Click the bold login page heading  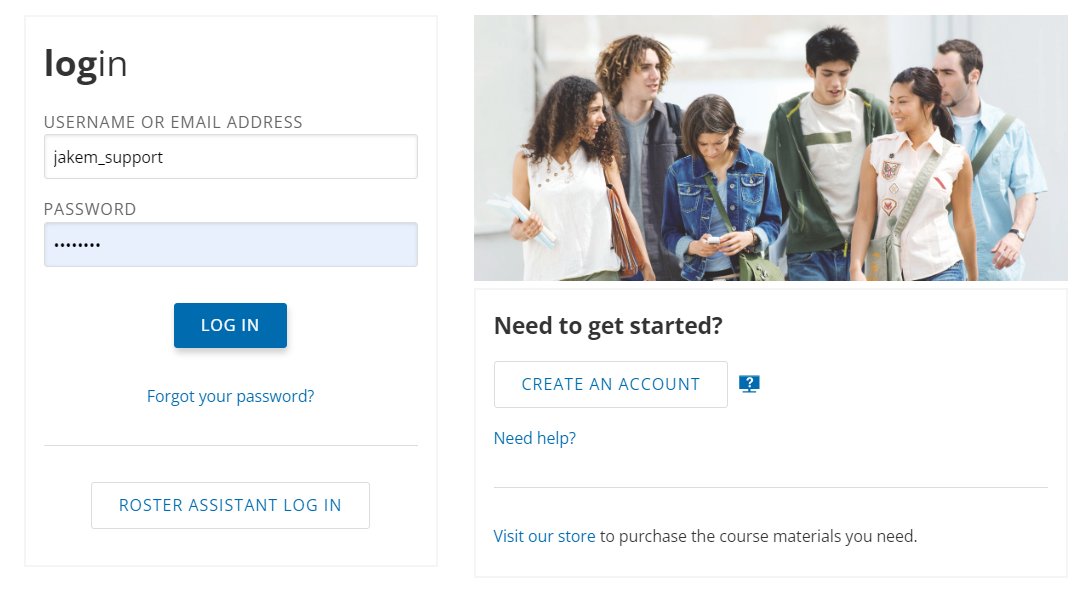[x=85, y=62]
